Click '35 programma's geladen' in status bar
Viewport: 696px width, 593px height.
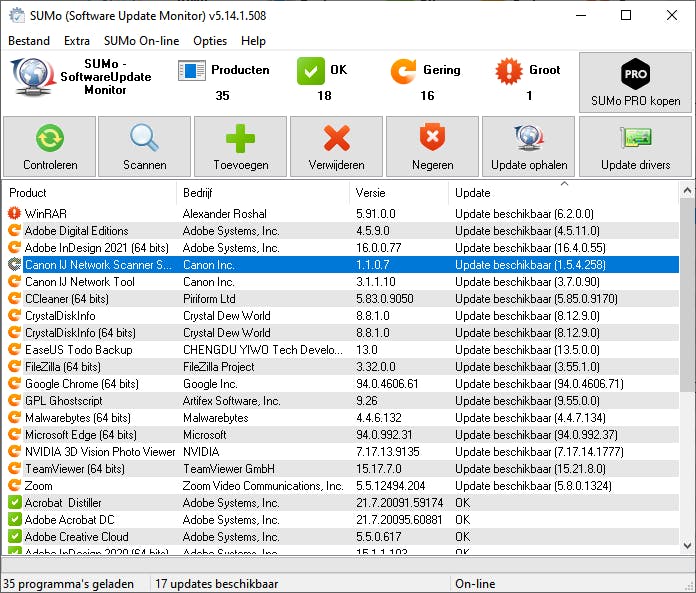point(68,583)
